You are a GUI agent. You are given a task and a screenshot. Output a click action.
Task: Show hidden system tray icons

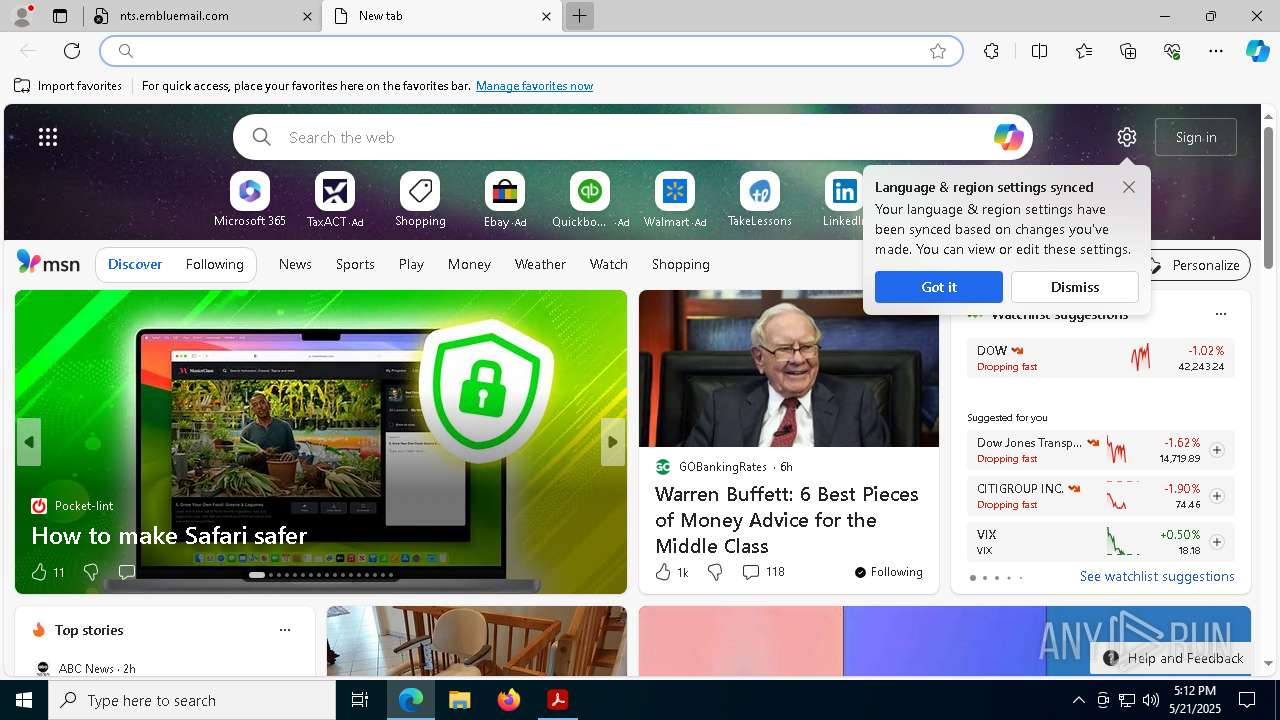(x=1078, y=700)
